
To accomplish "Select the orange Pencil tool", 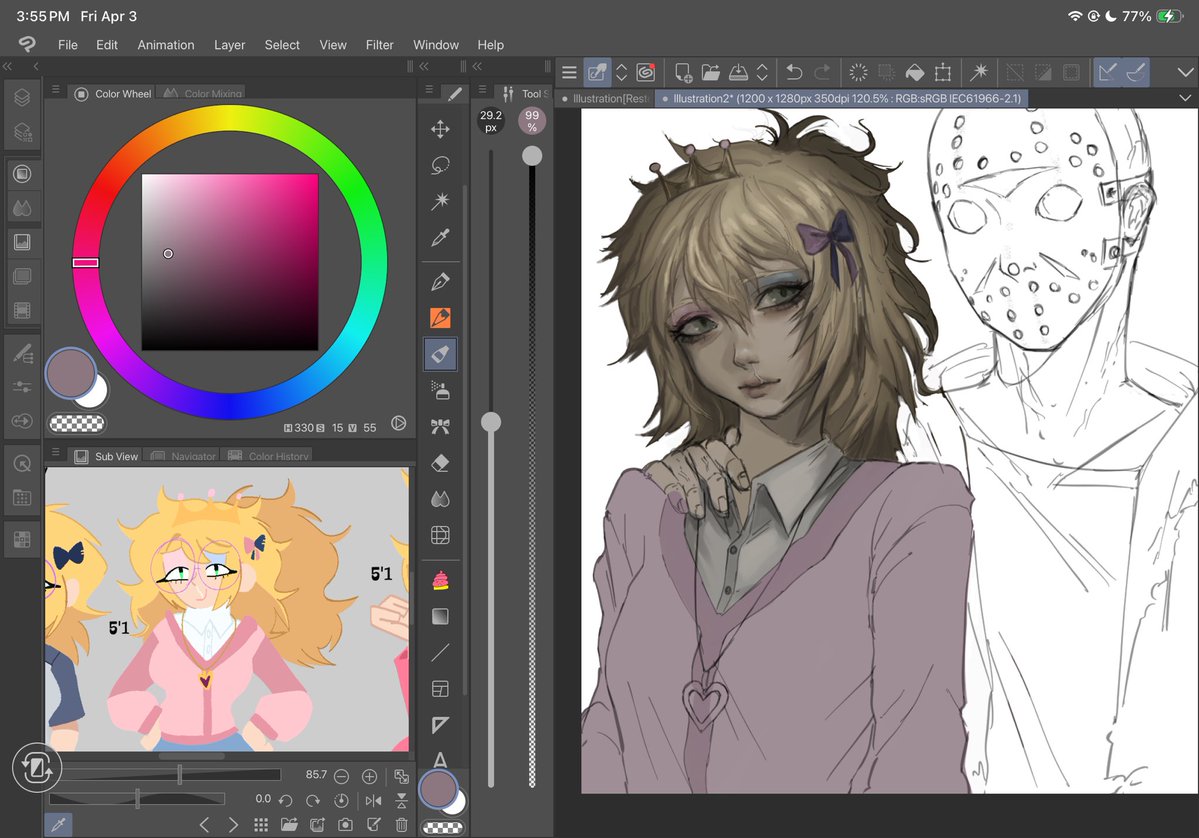I will (x=440, y=317).
